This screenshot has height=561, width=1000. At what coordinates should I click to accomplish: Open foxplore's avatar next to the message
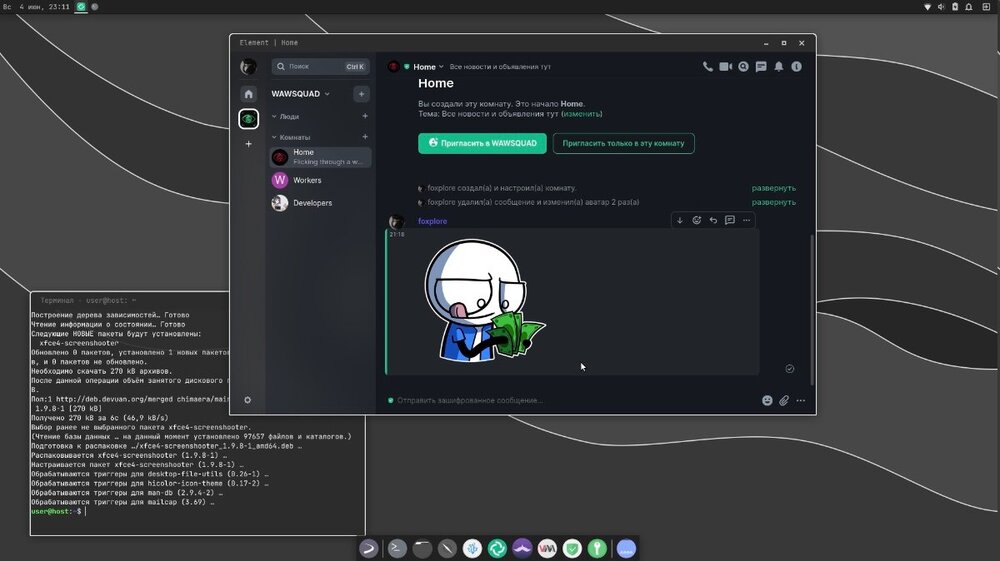click(x=397, y=221)
